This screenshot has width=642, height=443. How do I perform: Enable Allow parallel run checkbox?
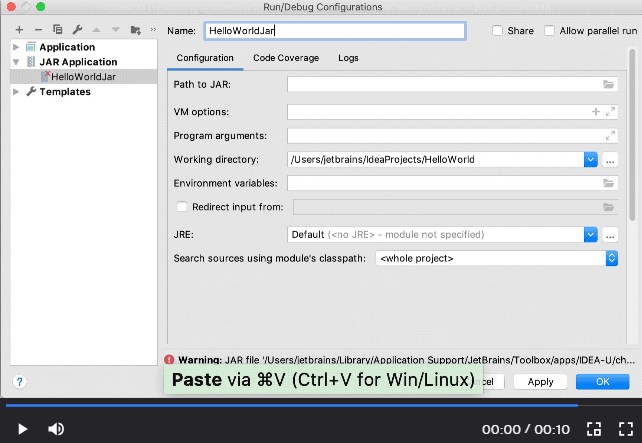pos(549,31)
